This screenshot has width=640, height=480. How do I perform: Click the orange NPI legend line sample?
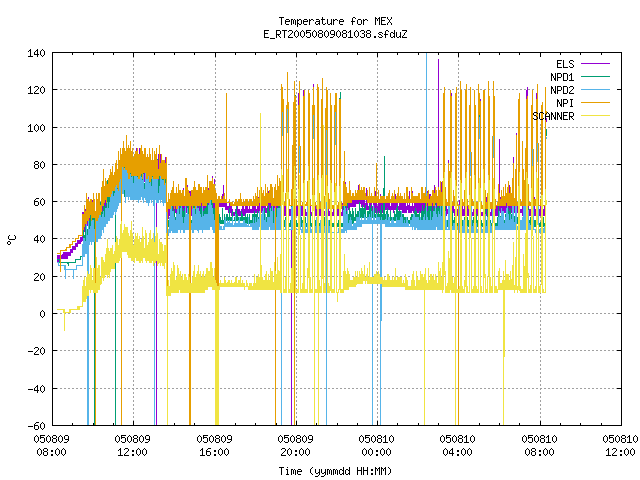point(595,102)
